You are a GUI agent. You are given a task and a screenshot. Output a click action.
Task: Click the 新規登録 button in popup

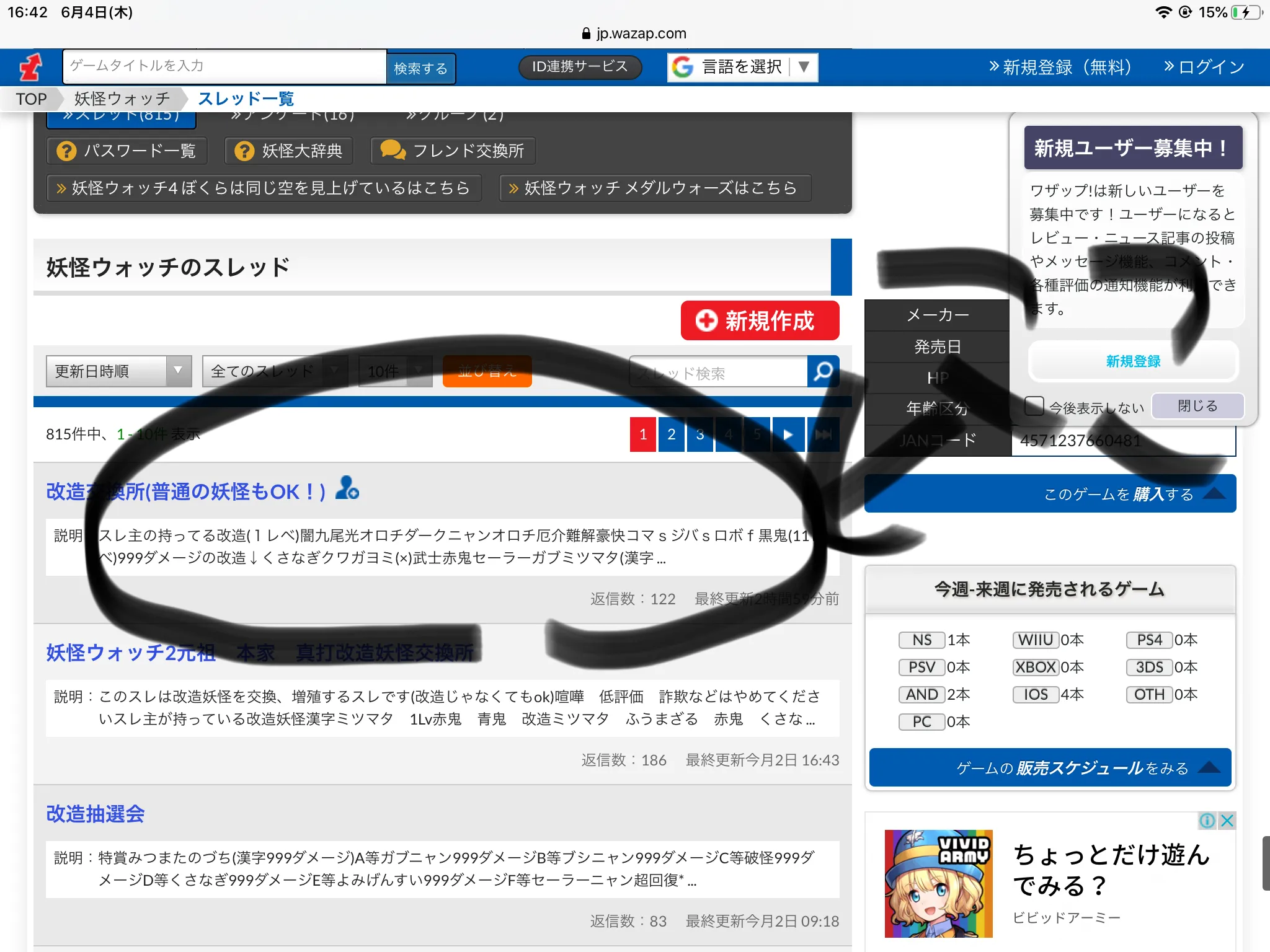pos(1133,361)
